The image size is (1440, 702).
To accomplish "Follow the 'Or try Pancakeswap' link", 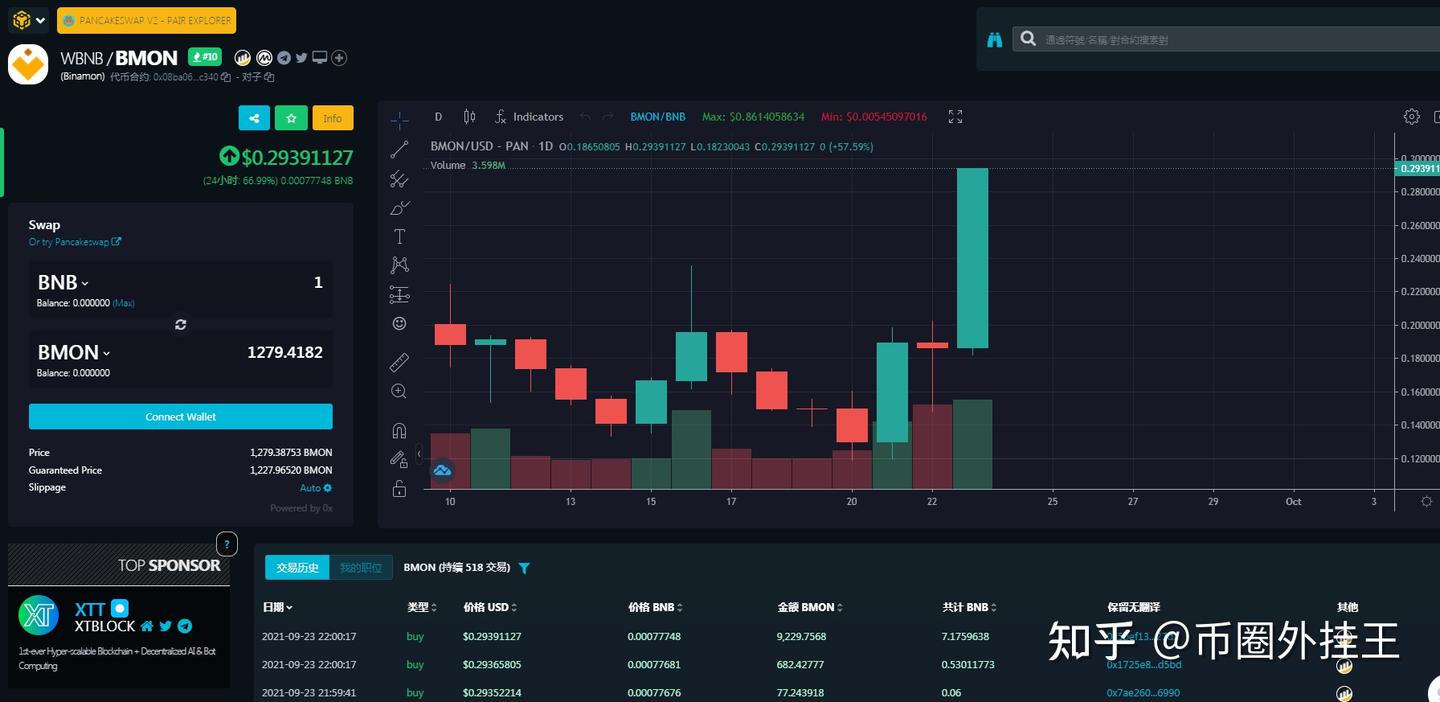I will pos(75,242).
